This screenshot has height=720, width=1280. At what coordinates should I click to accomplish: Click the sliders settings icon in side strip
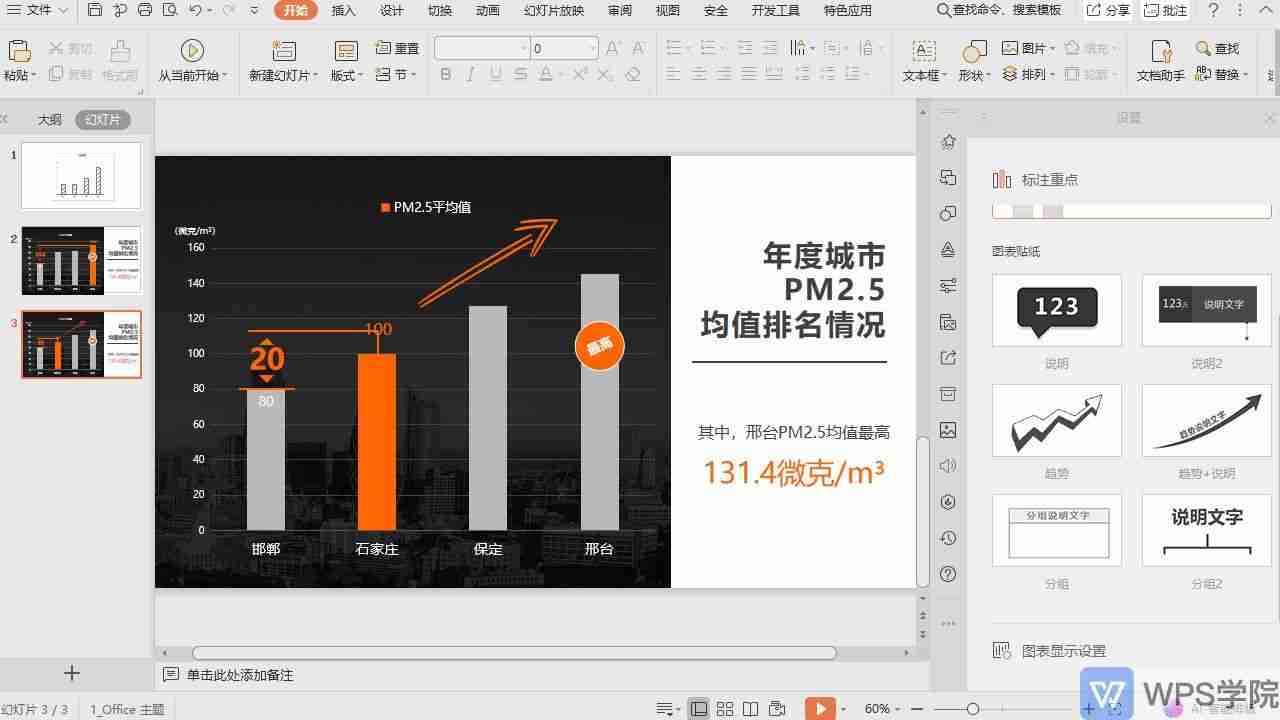tap(948, 286)
